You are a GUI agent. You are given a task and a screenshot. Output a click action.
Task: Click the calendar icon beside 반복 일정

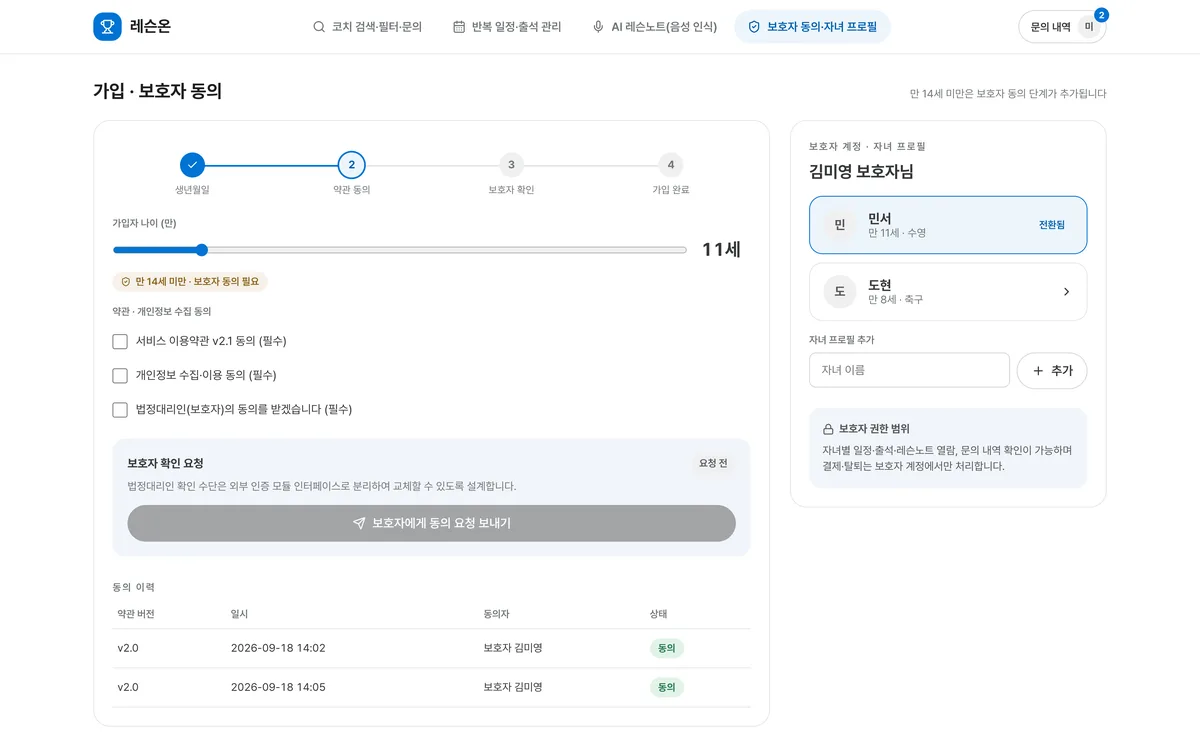click(459, 27)
